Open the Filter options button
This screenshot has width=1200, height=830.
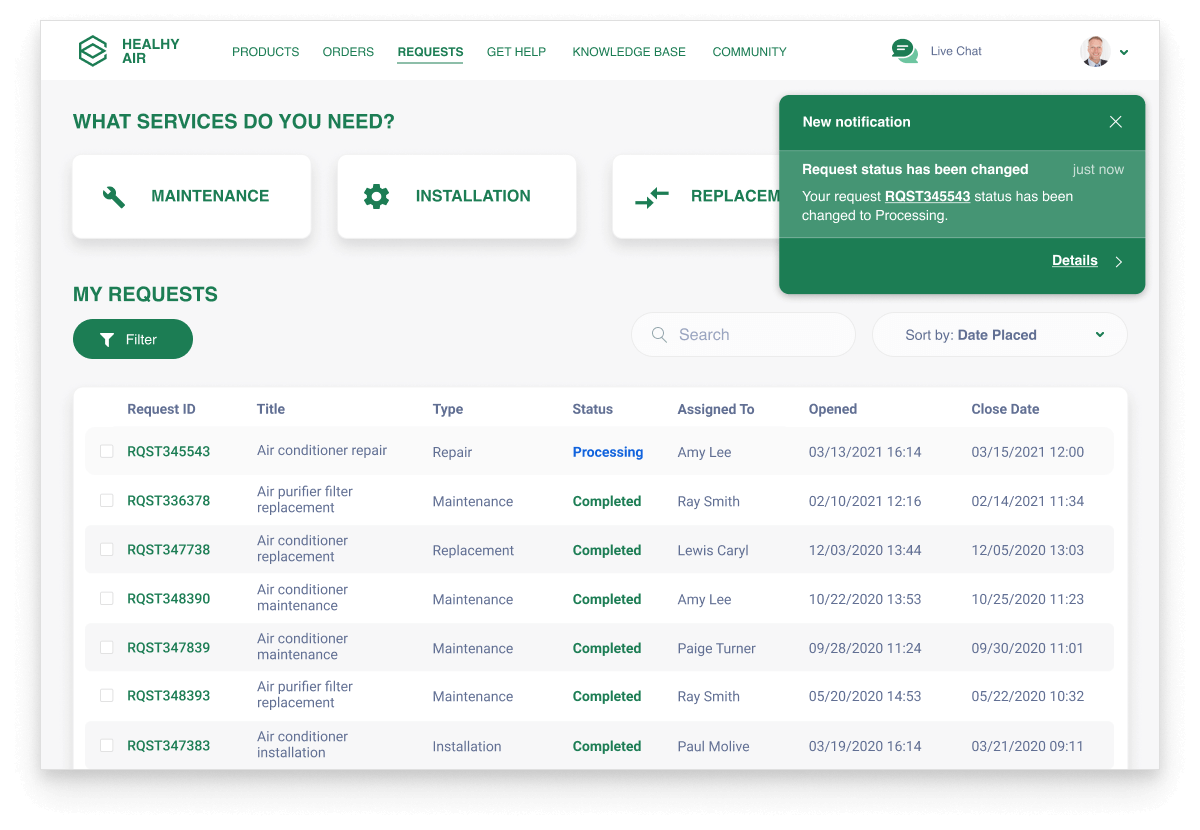coord(133,340)
